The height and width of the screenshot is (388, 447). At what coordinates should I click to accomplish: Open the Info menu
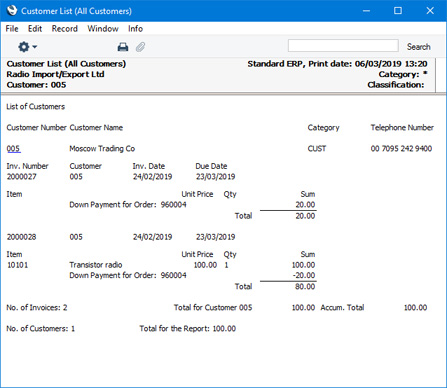click(x=135, y=29)
